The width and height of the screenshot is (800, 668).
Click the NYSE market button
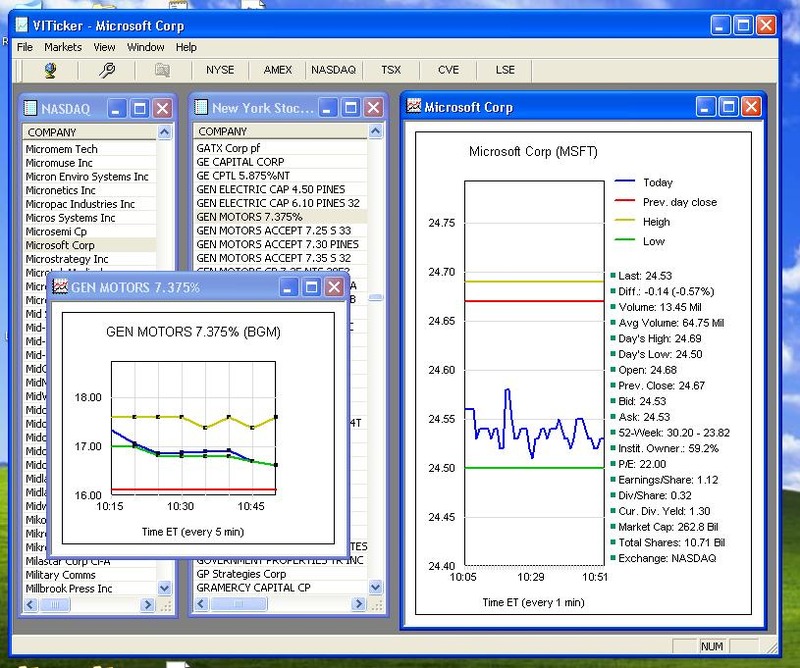coord(219,69)
